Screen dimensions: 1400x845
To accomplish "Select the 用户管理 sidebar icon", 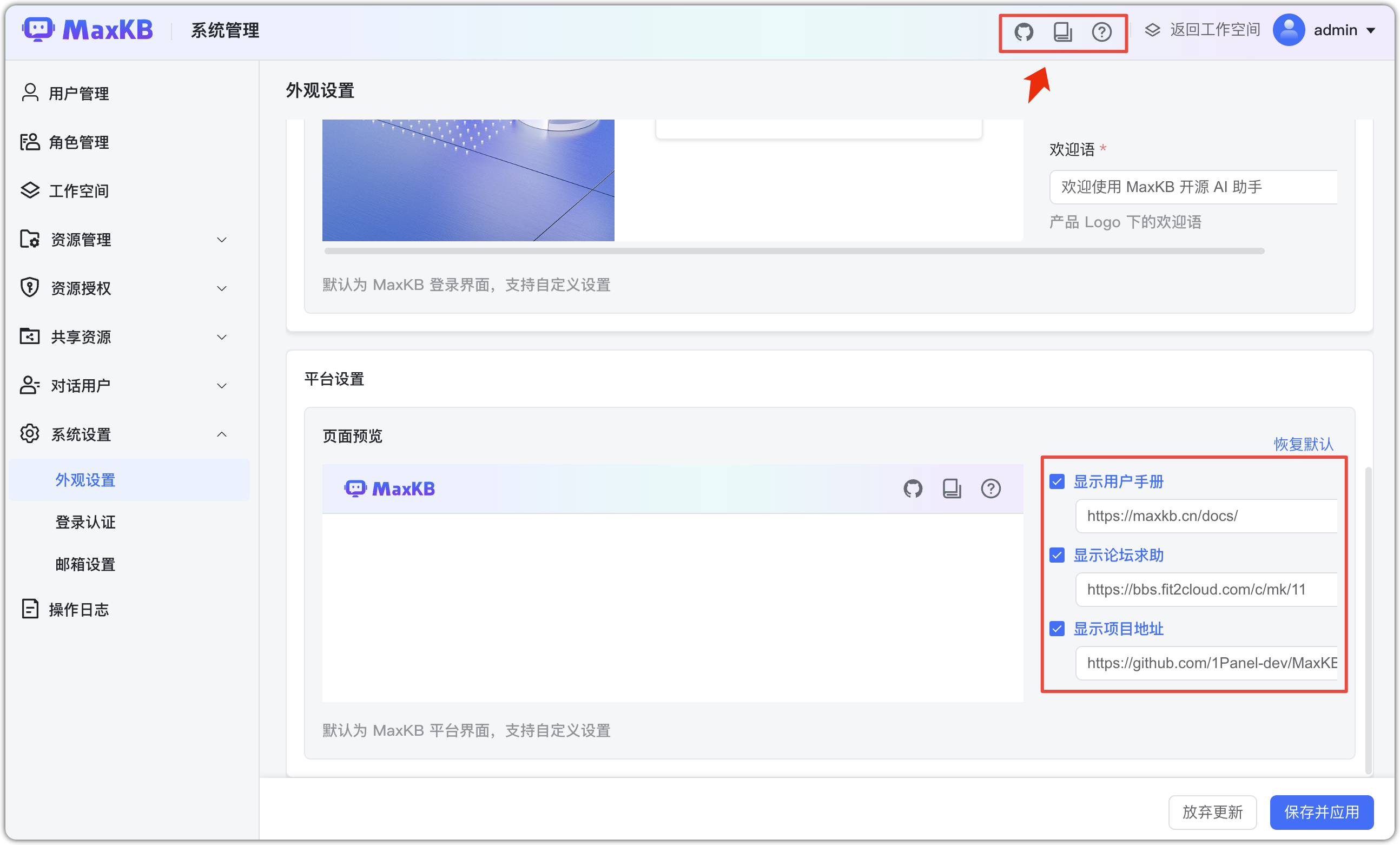I will click(x=30, y=93).
